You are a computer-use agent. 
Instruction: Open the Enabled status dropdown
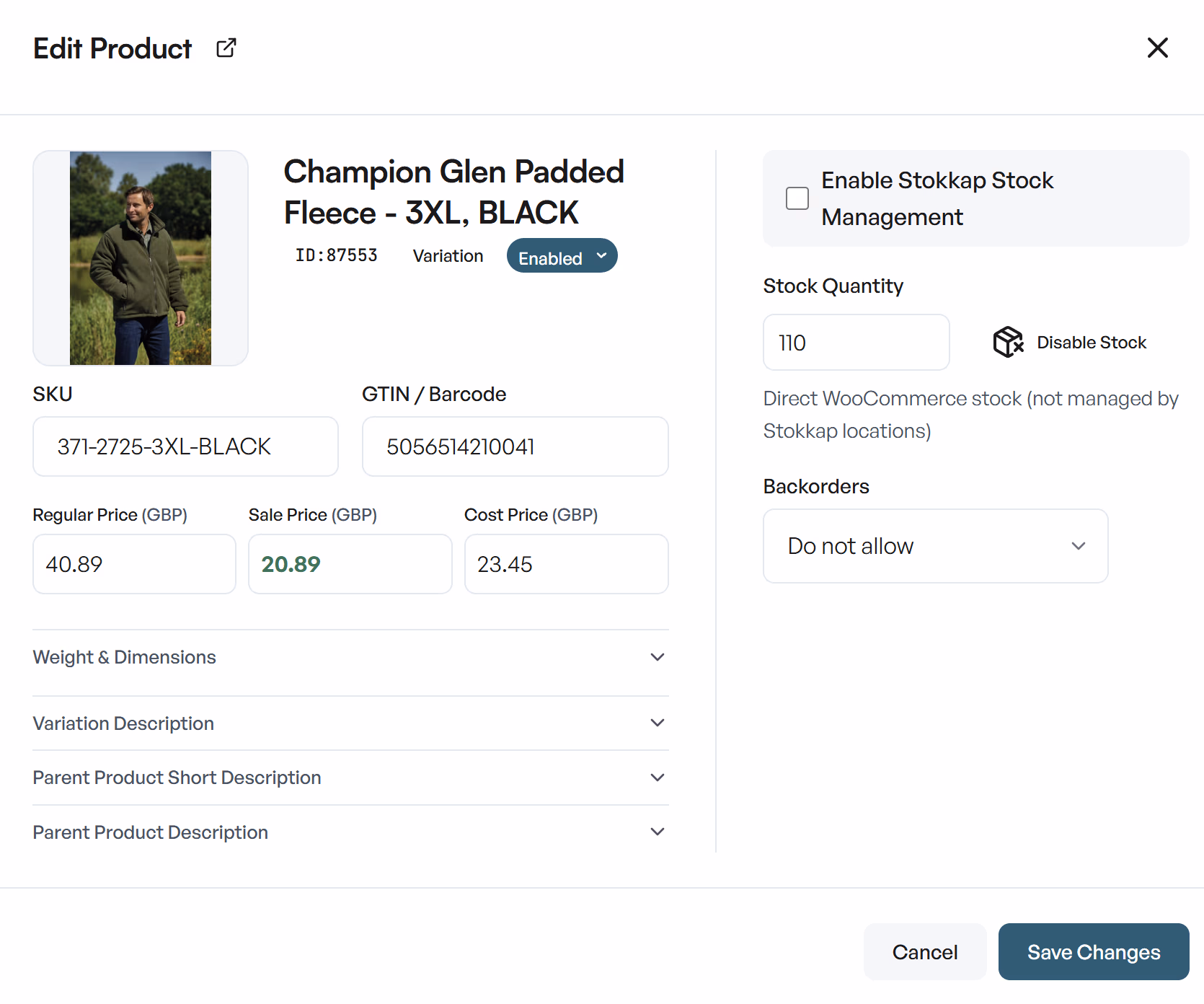pyautogui.click(x=562, y=256)
